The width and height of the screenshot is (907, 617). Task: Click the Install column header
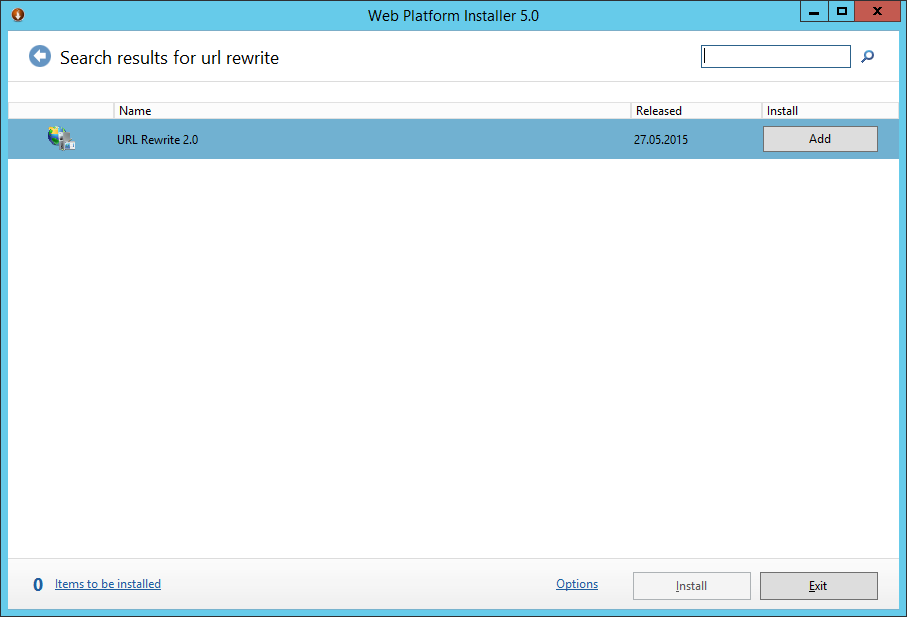[x=830, y=110]
